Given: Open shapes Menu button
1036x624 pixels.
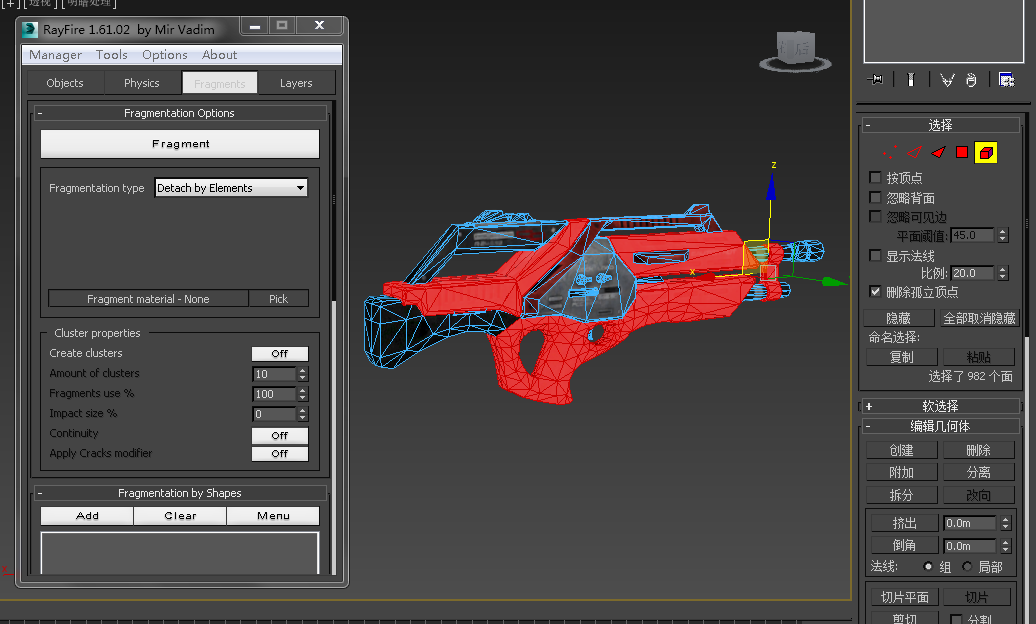Looking at the screenshot, I should (x=273, y=516).
